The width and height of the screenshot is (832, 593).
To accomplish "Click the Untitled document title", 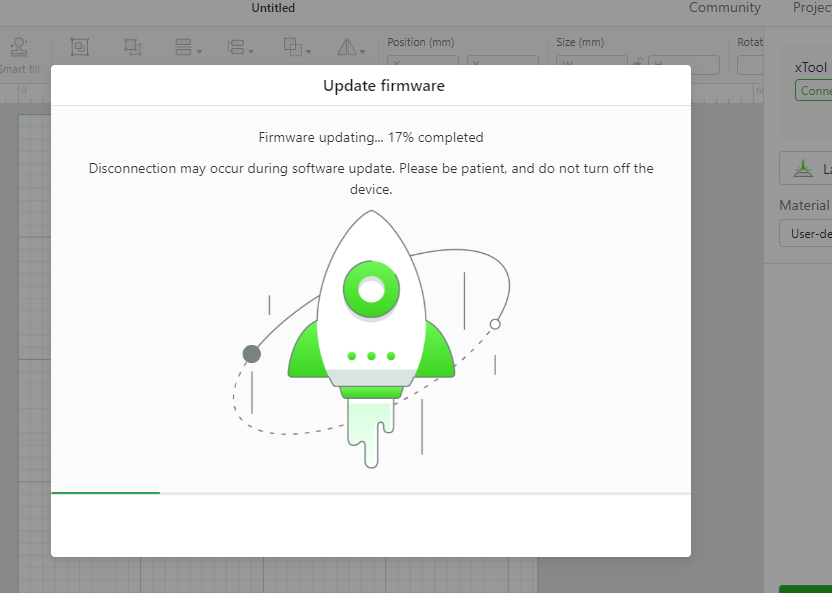I will click(273, 8).
